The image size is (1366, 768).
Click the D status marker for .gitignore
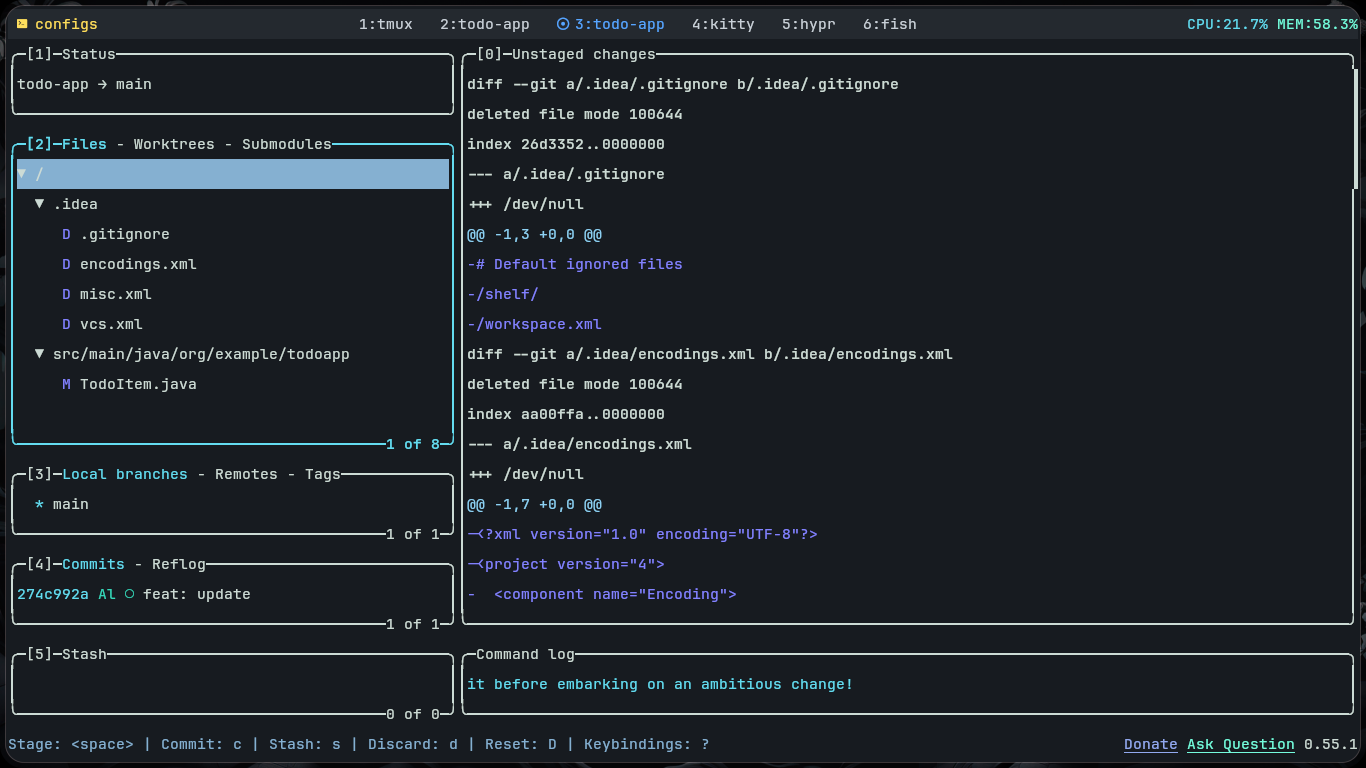[x=66, y=234]
